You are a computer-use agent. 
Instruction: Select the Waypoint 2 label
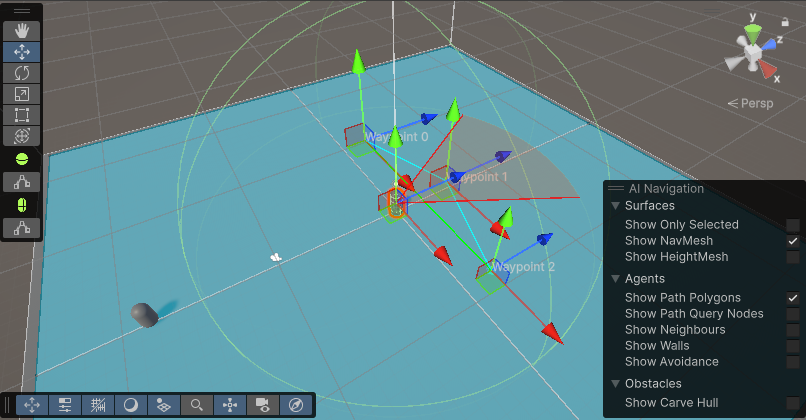pos(523,267)
